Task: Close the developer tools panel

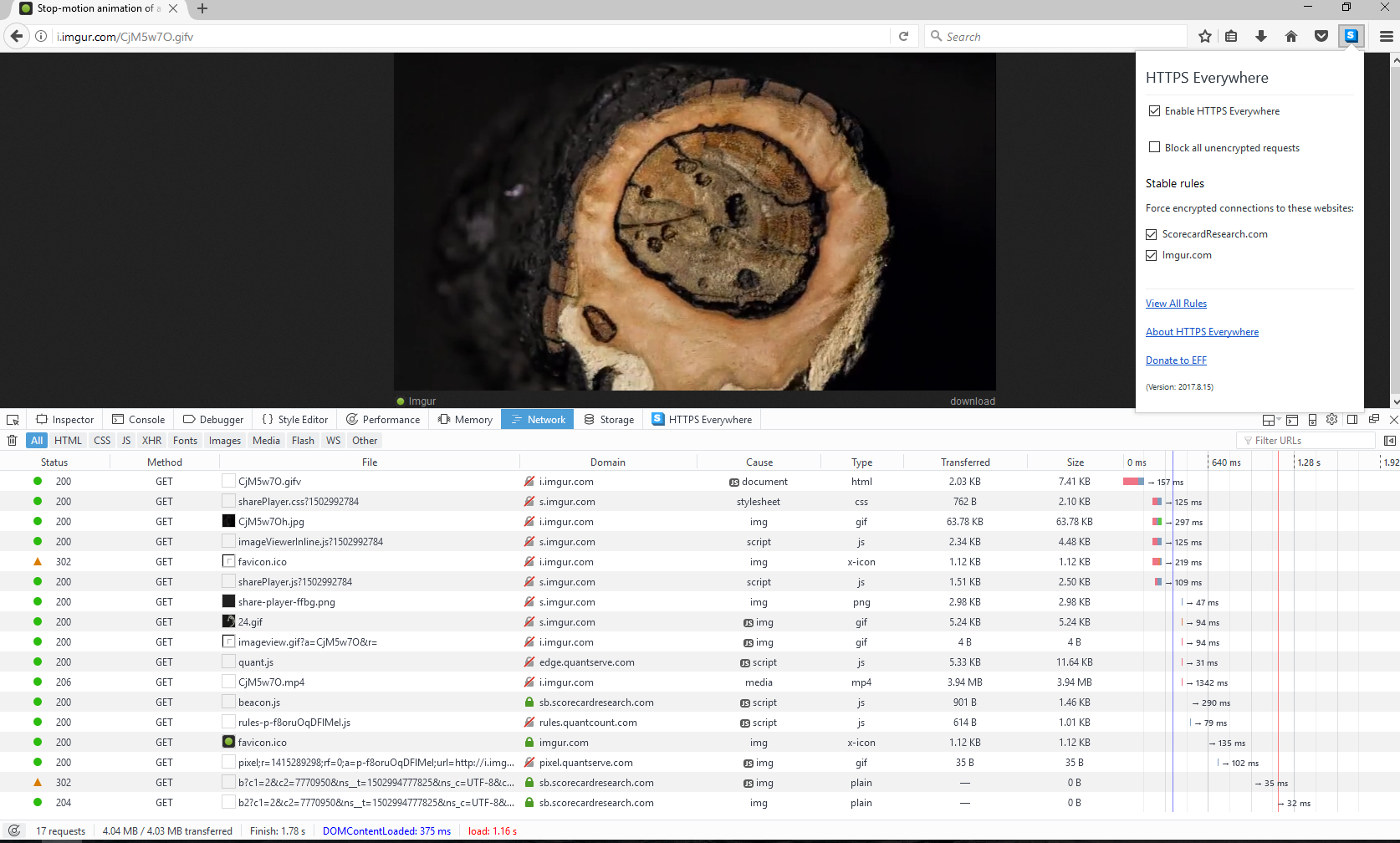Action: 1393,420
